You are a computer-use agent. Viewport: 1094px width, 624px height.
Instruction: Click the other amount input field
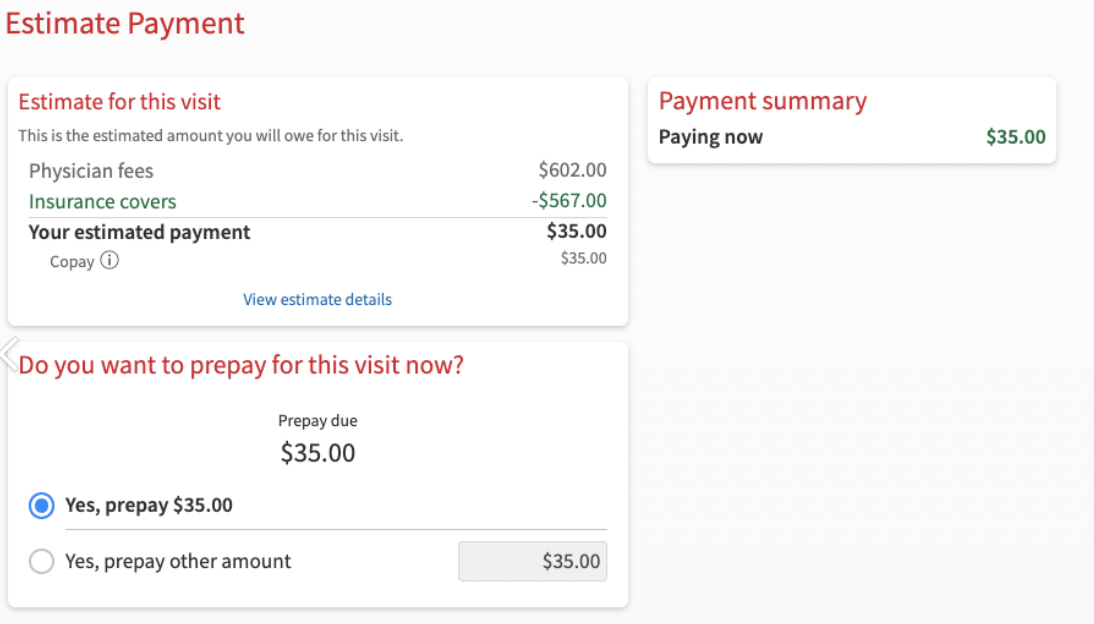[532, 562]
